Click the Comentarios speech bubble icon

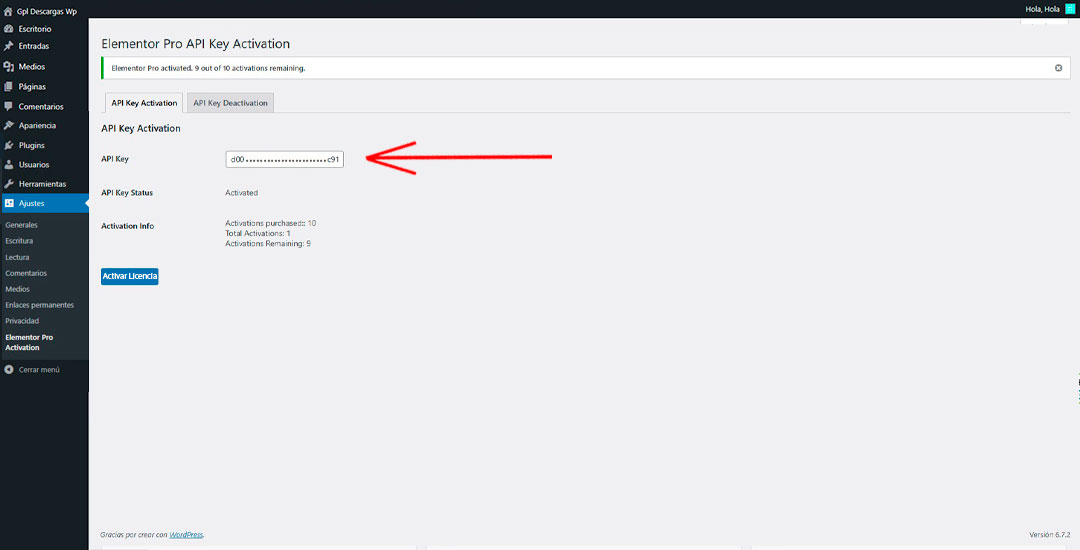click(8, 107)
